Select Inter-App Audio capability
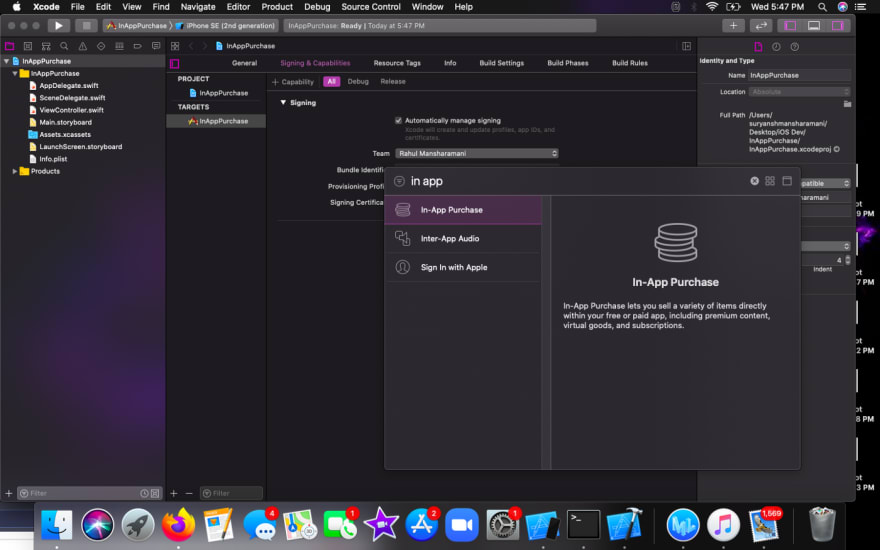880x550 pixels. (x=463, y=239)
